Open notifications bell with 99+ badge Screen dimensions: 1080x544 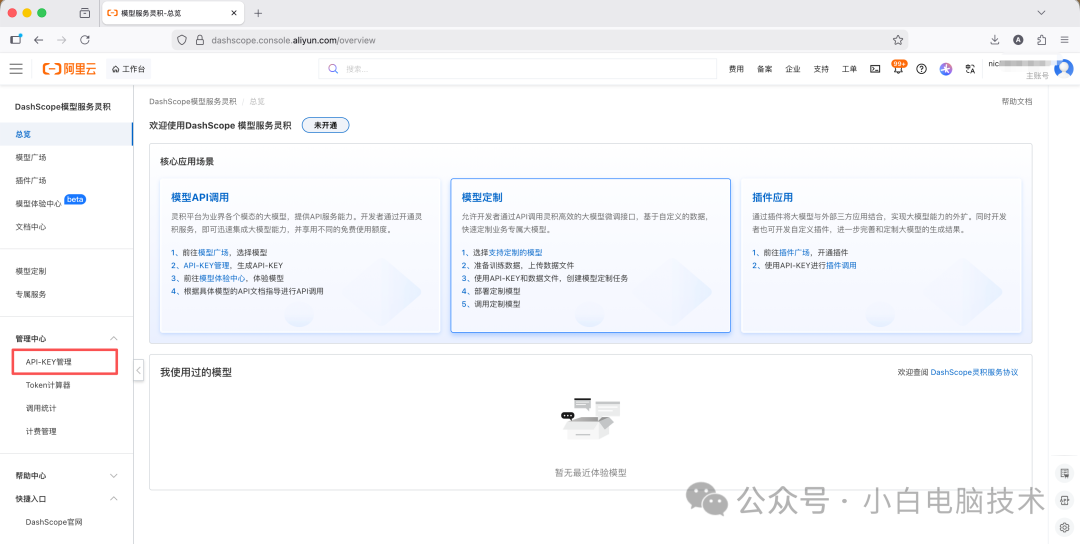click(x=898, y=68)
